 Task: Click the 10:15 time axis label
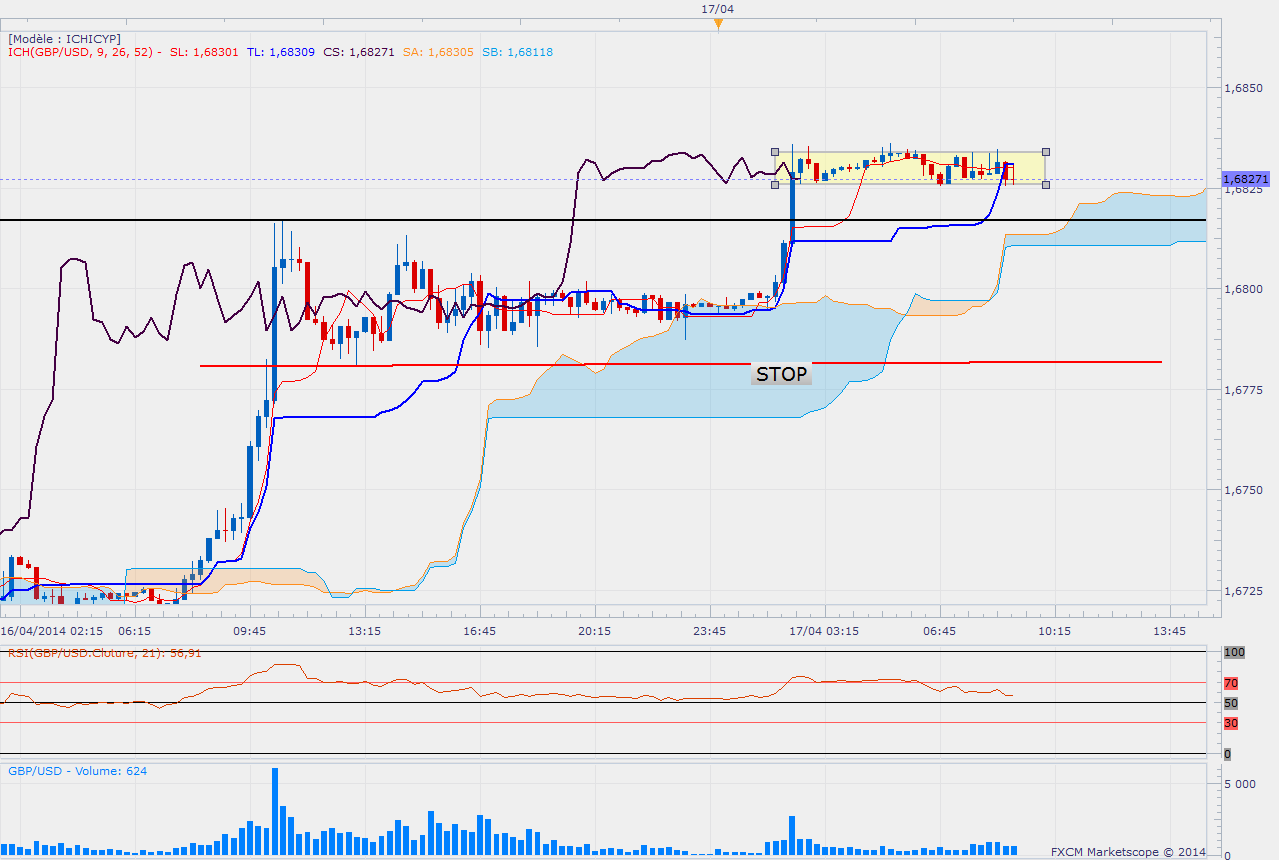(x=1055, y=631)
